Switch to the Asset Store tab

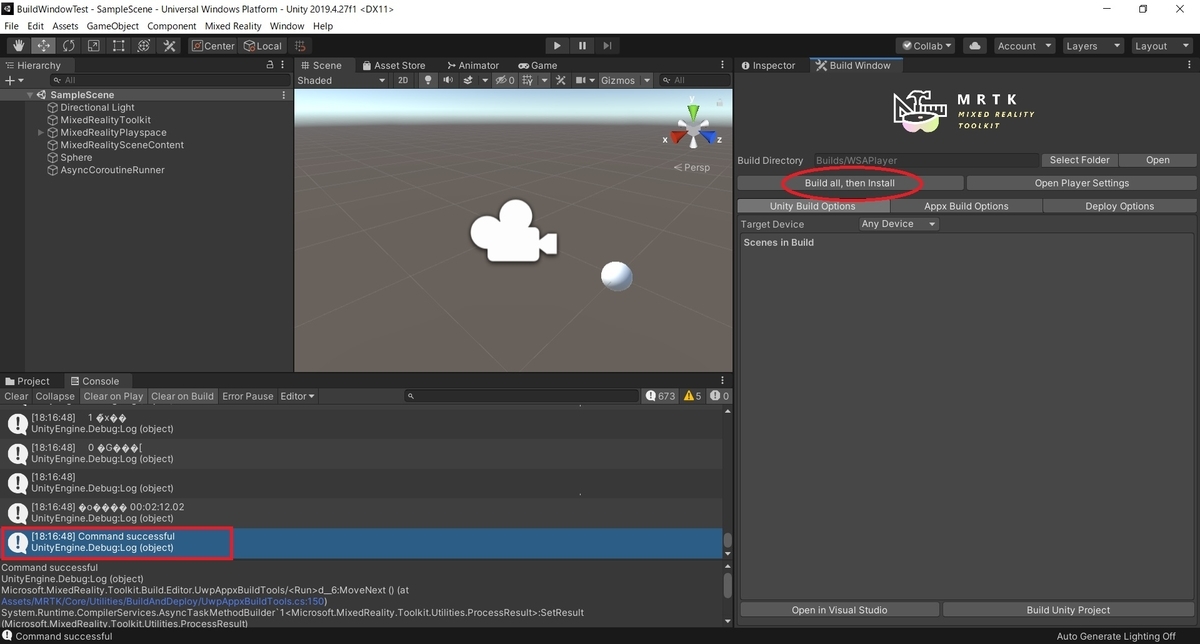point(393,65)
